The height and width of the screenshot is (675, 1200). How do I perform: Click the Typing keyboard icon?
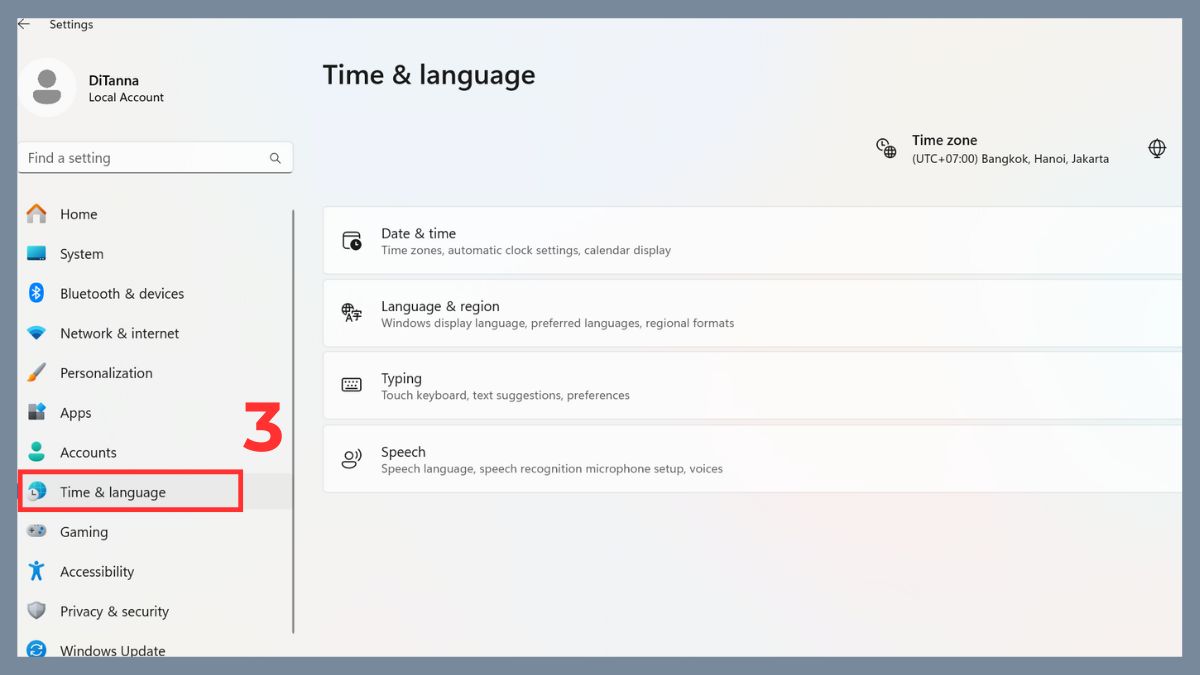(x=352, y=385)
